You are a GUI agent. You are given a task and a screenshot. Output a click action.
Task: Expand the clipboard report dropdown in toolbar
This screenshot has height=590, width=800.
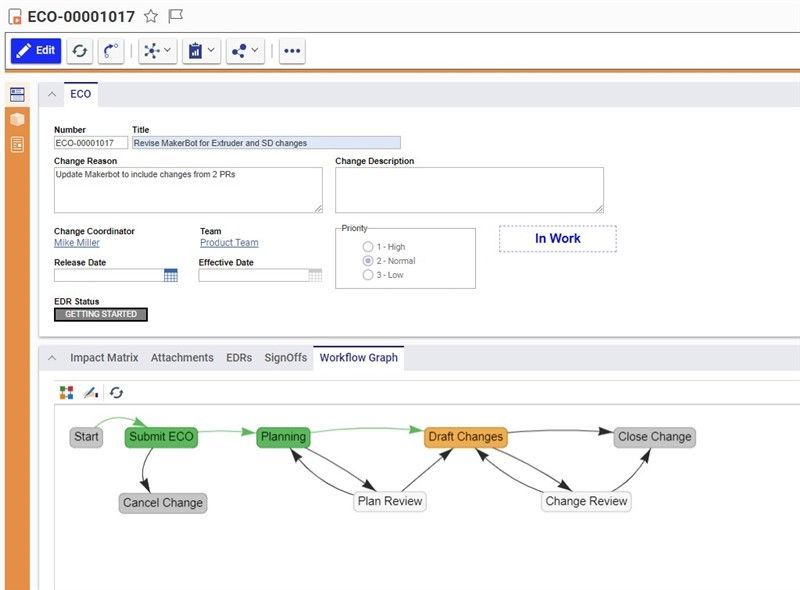(x=201, y=50)
